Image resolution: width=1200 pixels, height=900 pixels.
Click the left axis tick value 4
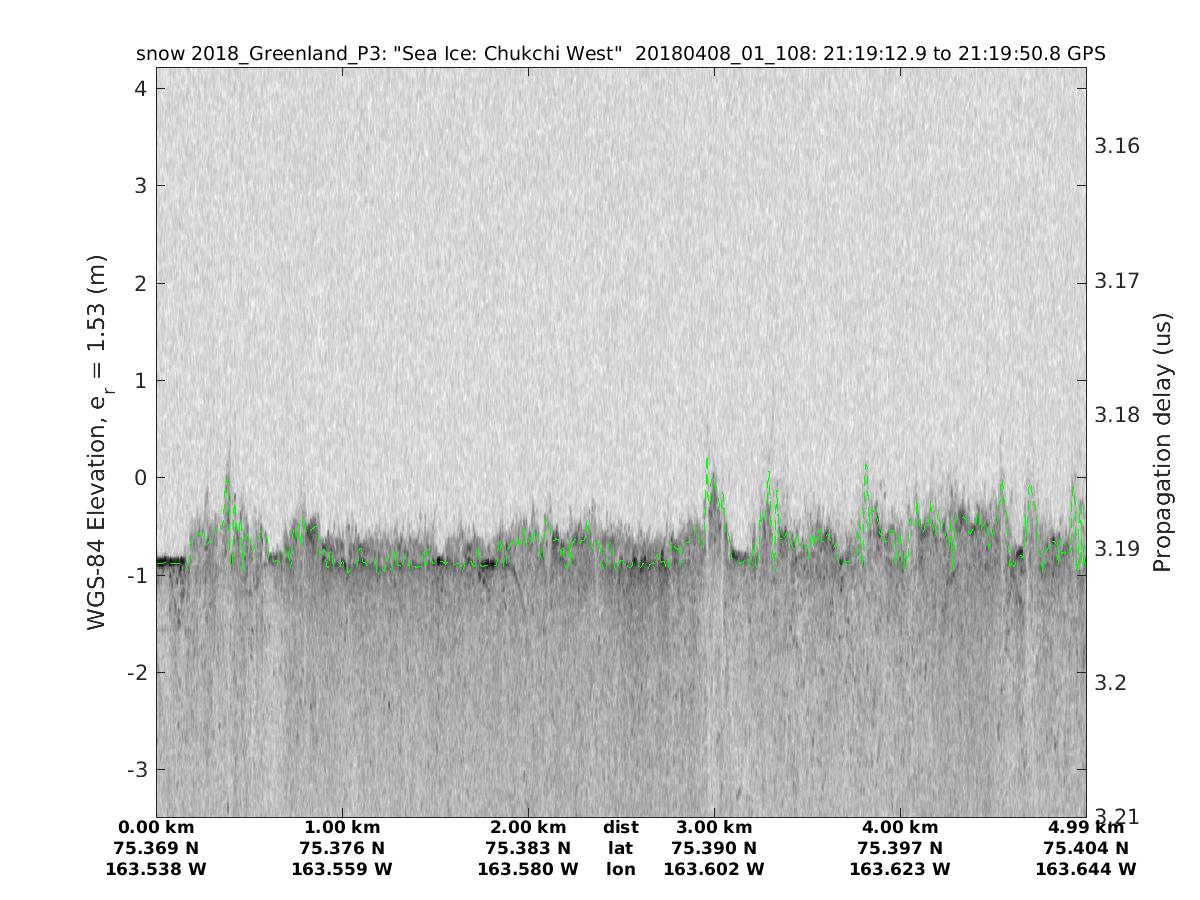[141, 88]
